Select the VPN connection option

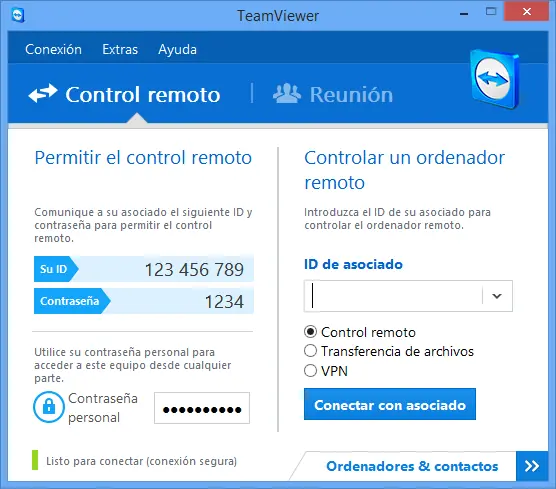(310, 371)
